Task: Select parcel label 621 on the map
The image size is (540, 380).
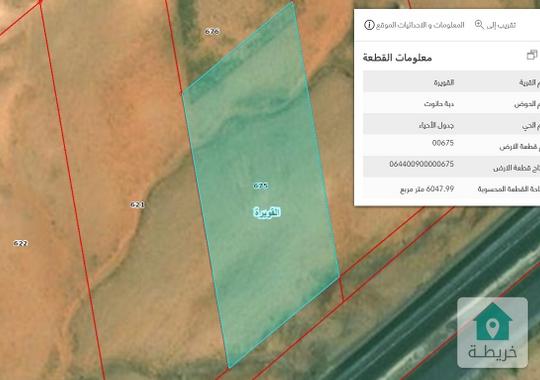Action: [137, 205]
